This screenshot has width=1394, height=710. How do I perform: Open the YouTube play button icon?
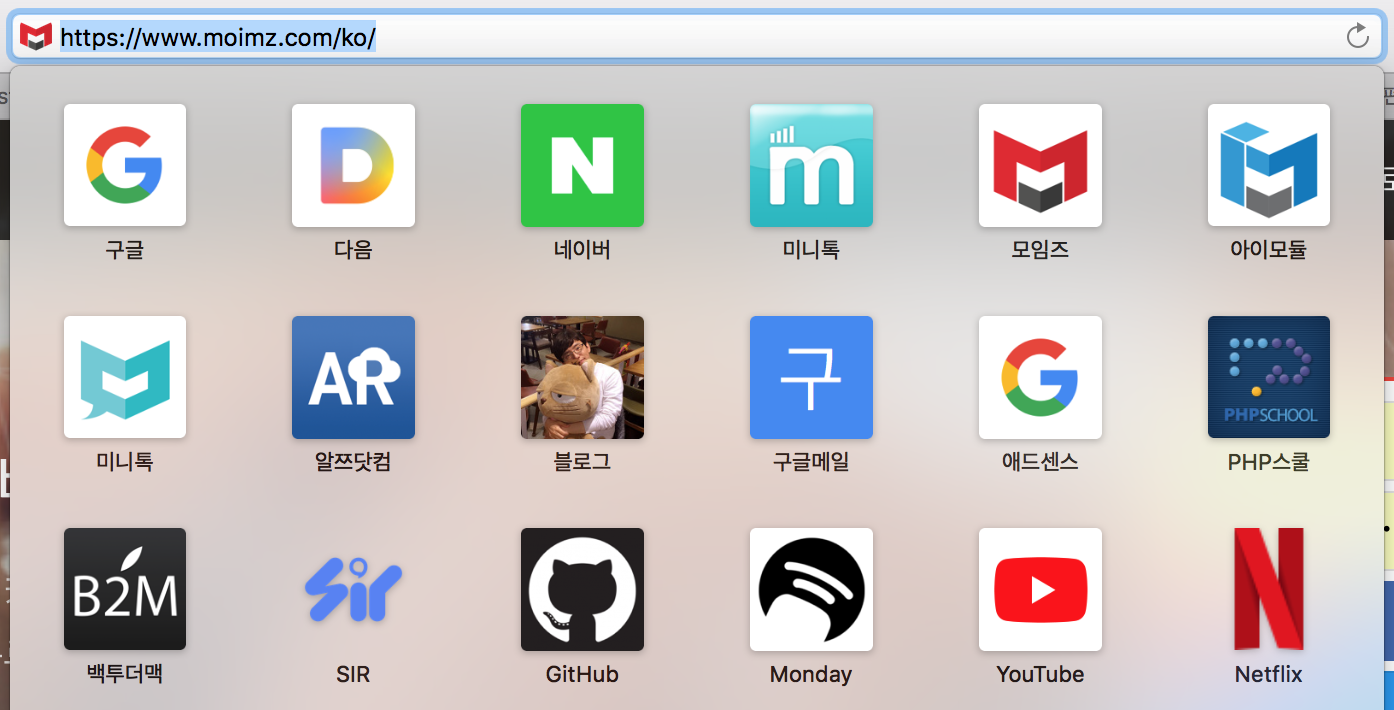click(x=1040, y=589)
